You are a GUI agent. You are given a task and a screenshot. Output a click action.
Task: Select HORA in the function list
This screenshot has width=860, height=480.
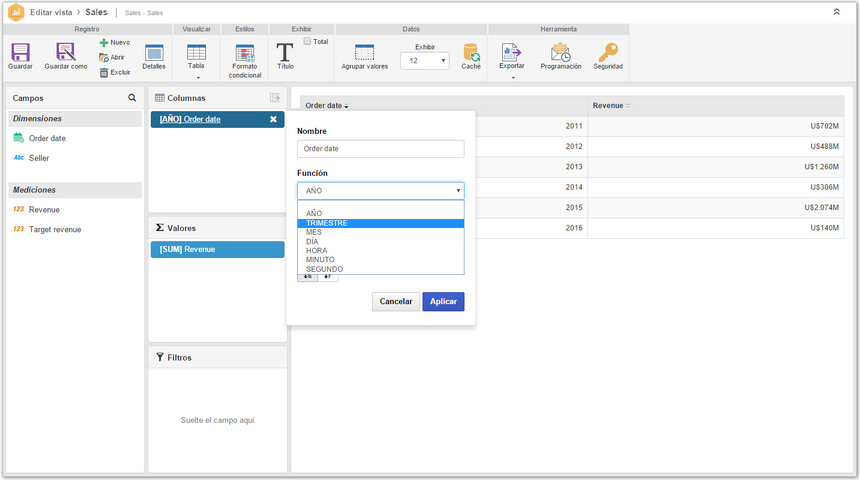[x=381, y=251]
